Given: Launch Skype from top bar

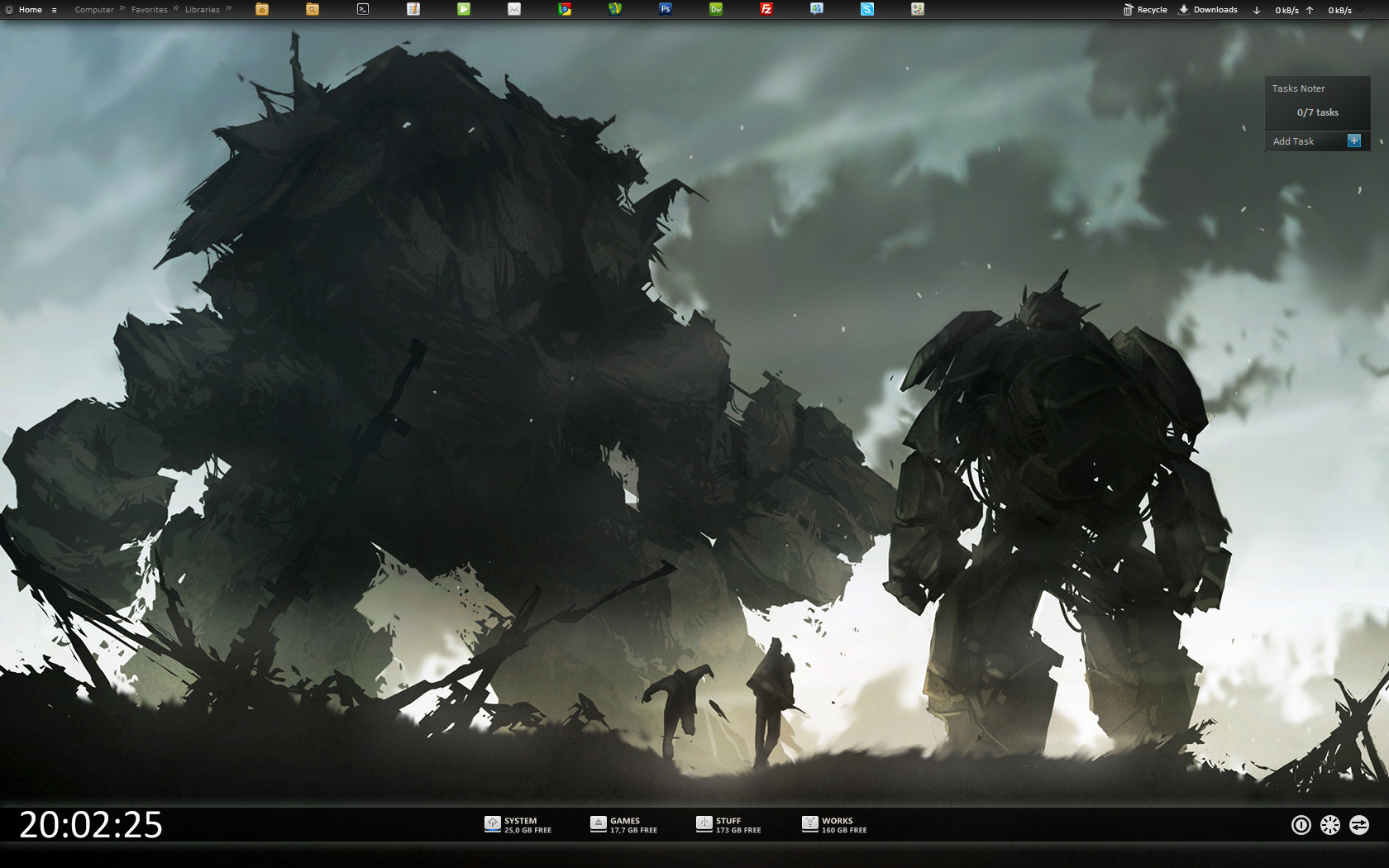Looking at the screenshot, I should 867,9.
